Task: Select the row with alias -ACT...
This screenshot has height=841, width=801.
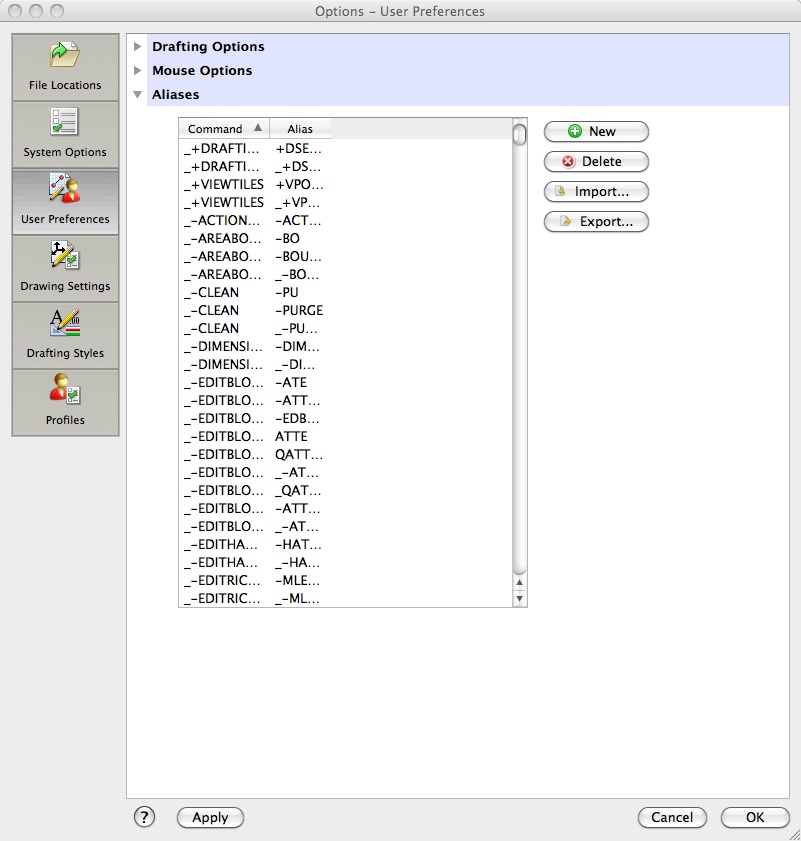Action: [x=346, y=220]
